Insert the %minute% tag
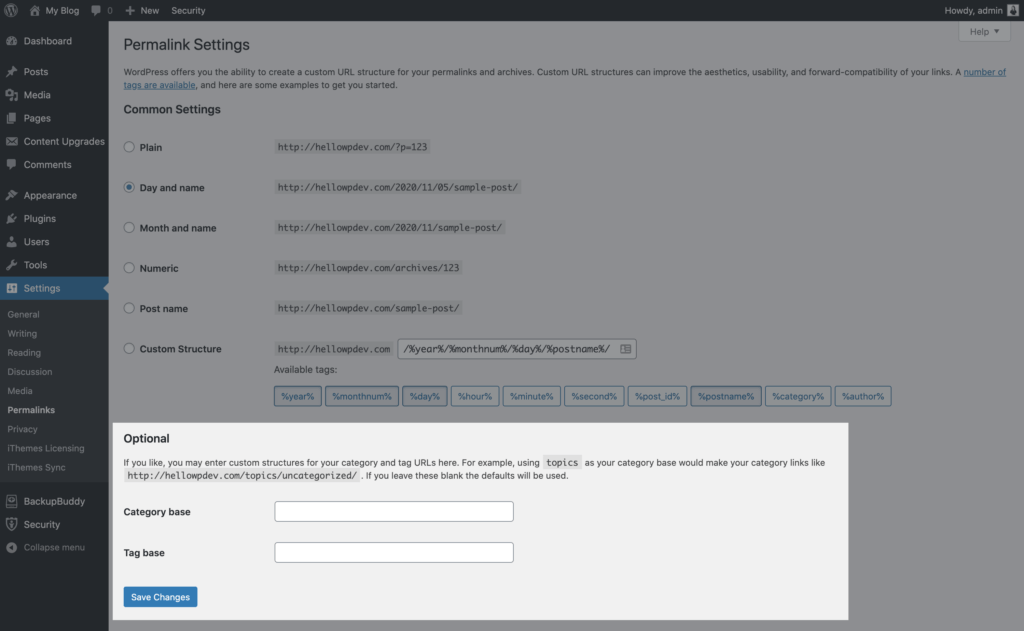 [532, 396]
